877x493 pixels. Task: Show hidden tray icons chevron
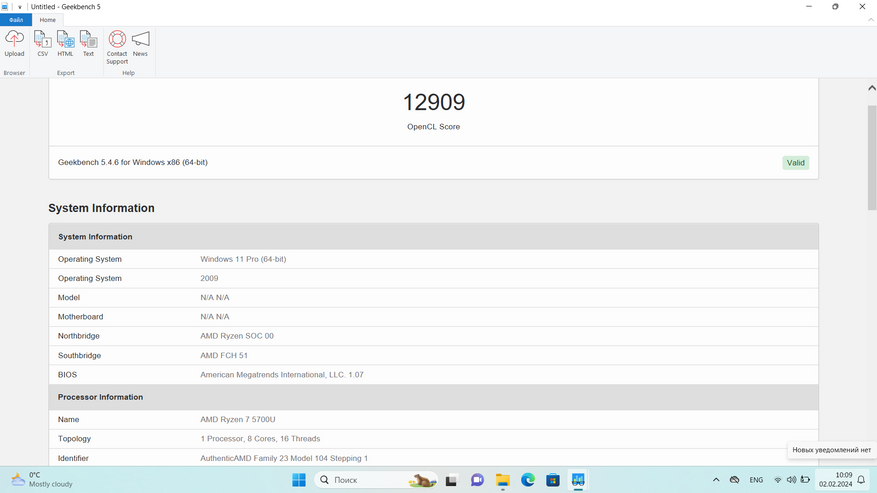tap(716, 480)
